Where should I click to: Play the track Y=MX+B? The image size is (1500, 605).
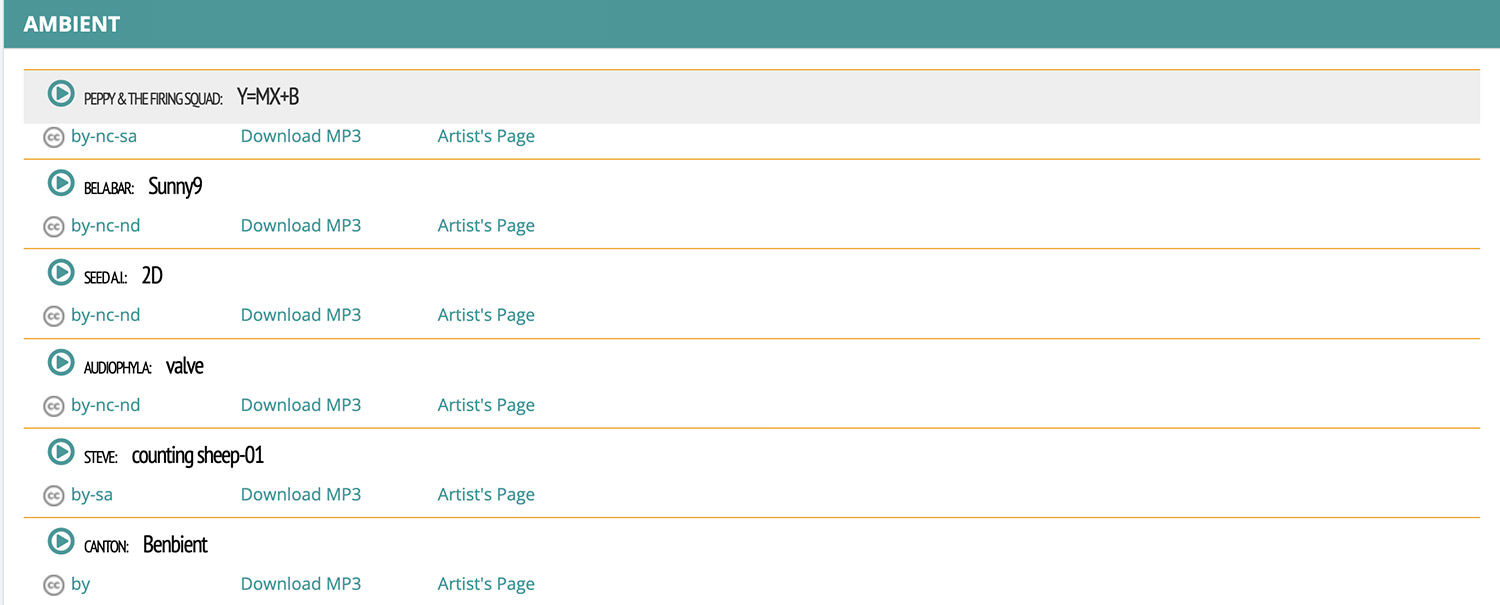point(61,94)
